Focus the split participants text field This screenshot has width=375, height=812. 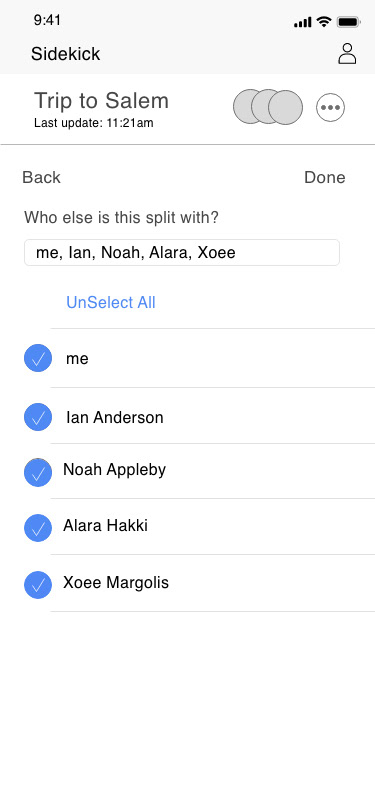[x=182, y=253]
